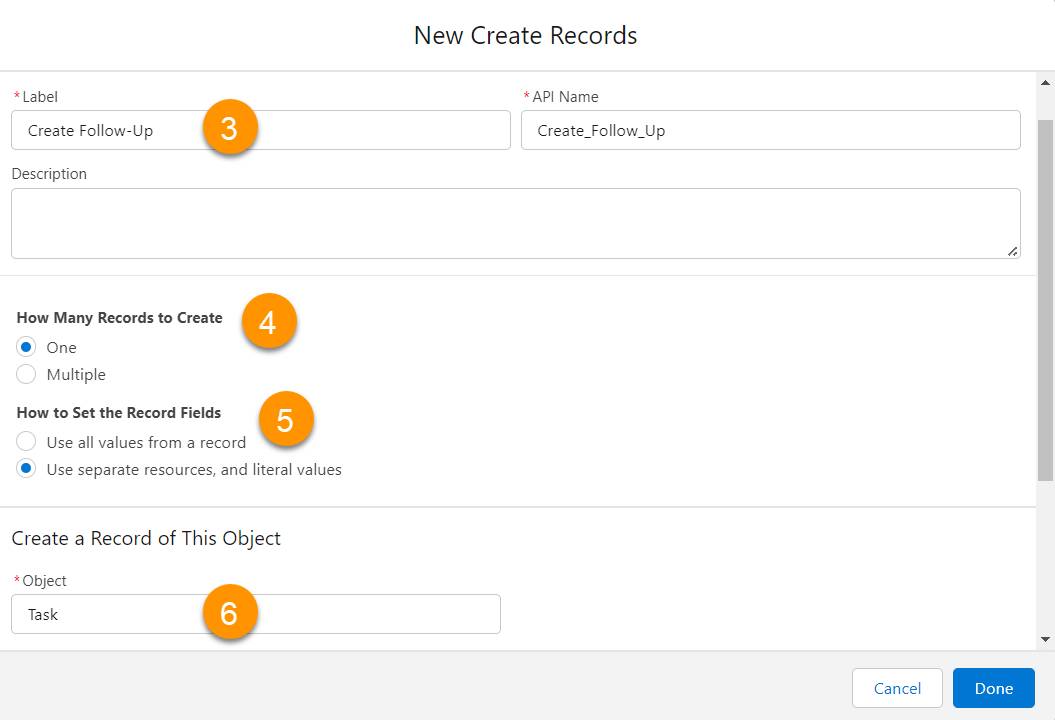The image size is (1055, 720).
Task: Click the orange marker numbered 3
Action: 231,126
